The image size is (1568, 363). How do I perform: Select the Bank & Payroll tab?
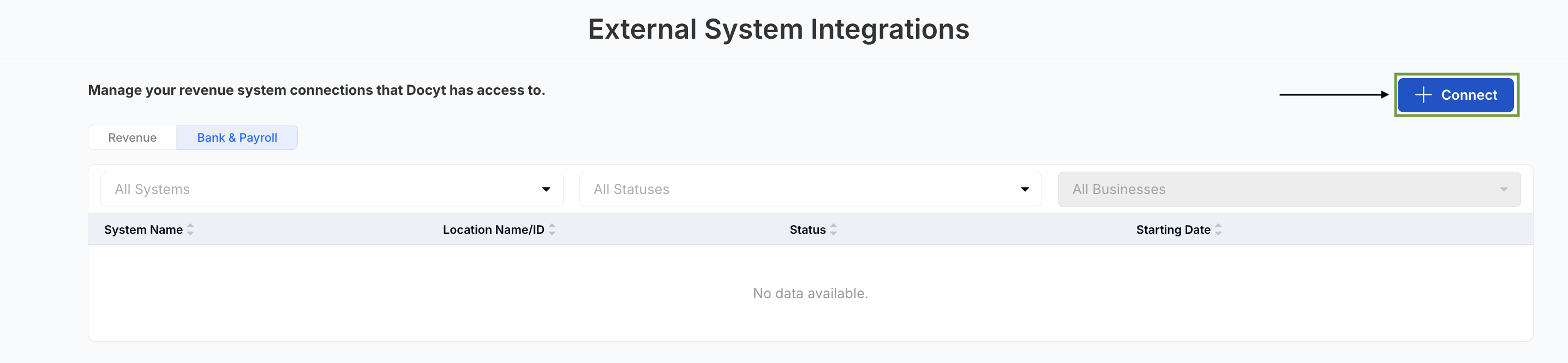tap(237, 138)
